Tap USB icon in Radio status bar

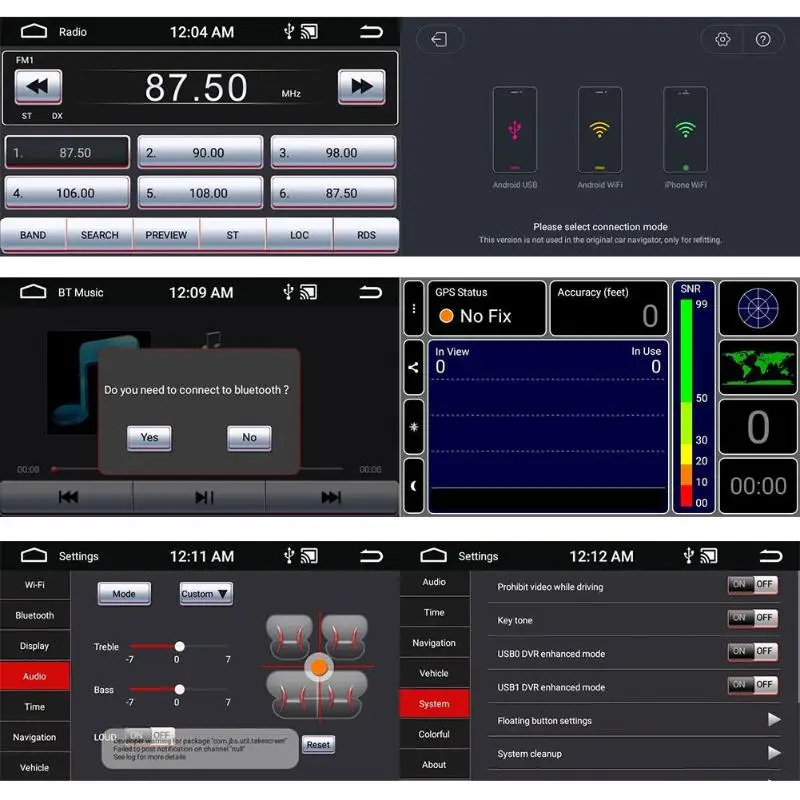pyautogui.click(x=289, y=31)
